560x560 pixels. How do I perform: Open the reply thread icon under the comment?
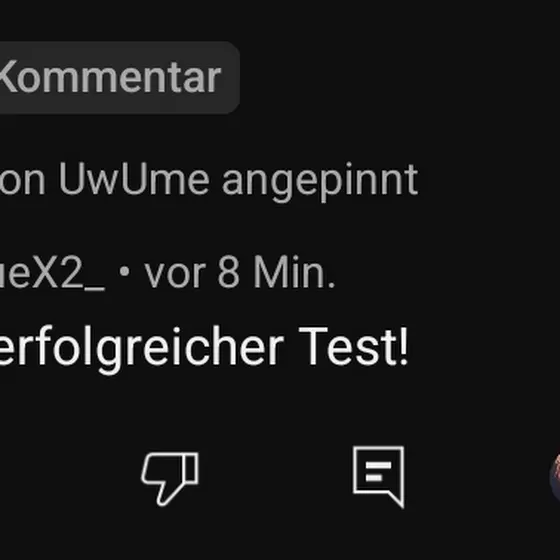[x=379, y=477]
